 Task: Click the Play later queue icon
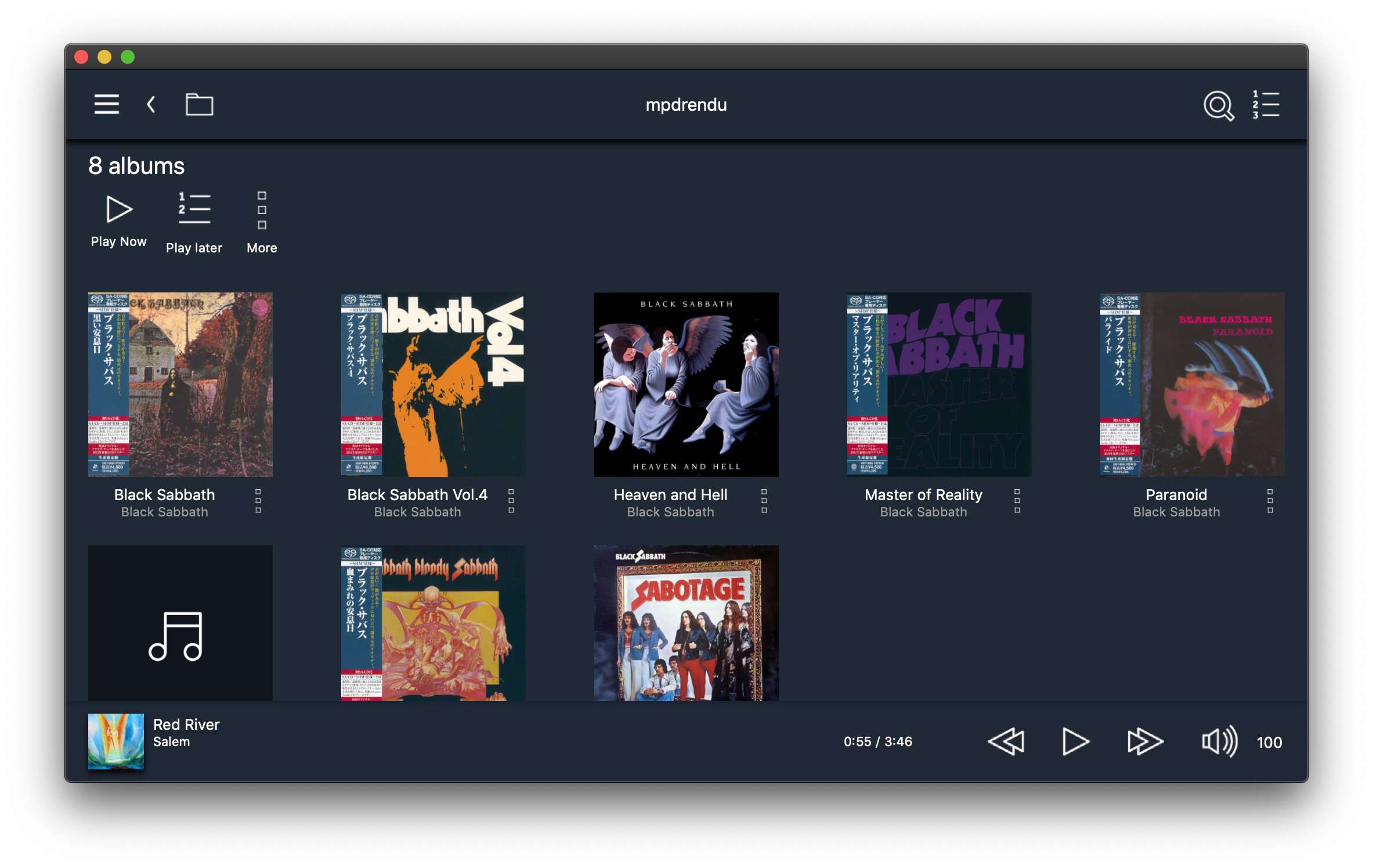pyautogui.click(x=194, y=209)
